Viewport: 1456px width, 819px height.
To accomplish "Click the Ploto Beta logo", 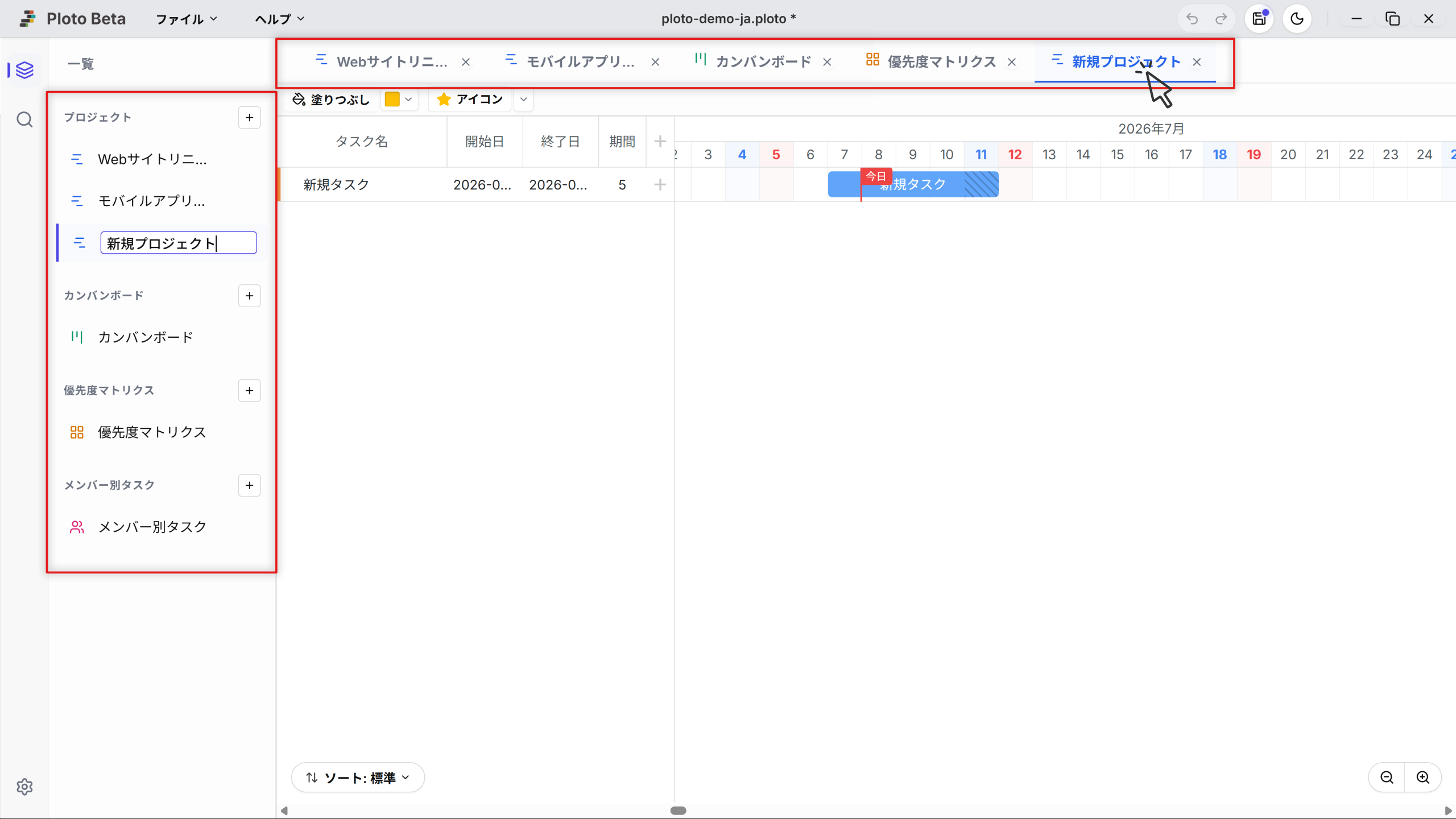I will pos(73,19).
